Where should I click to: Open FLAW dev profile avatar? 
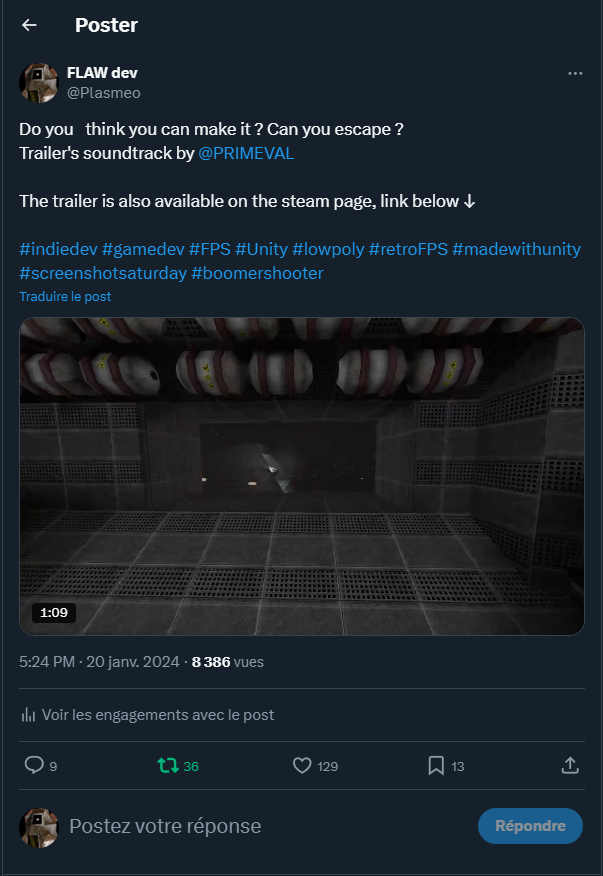(x=38, y=82)
